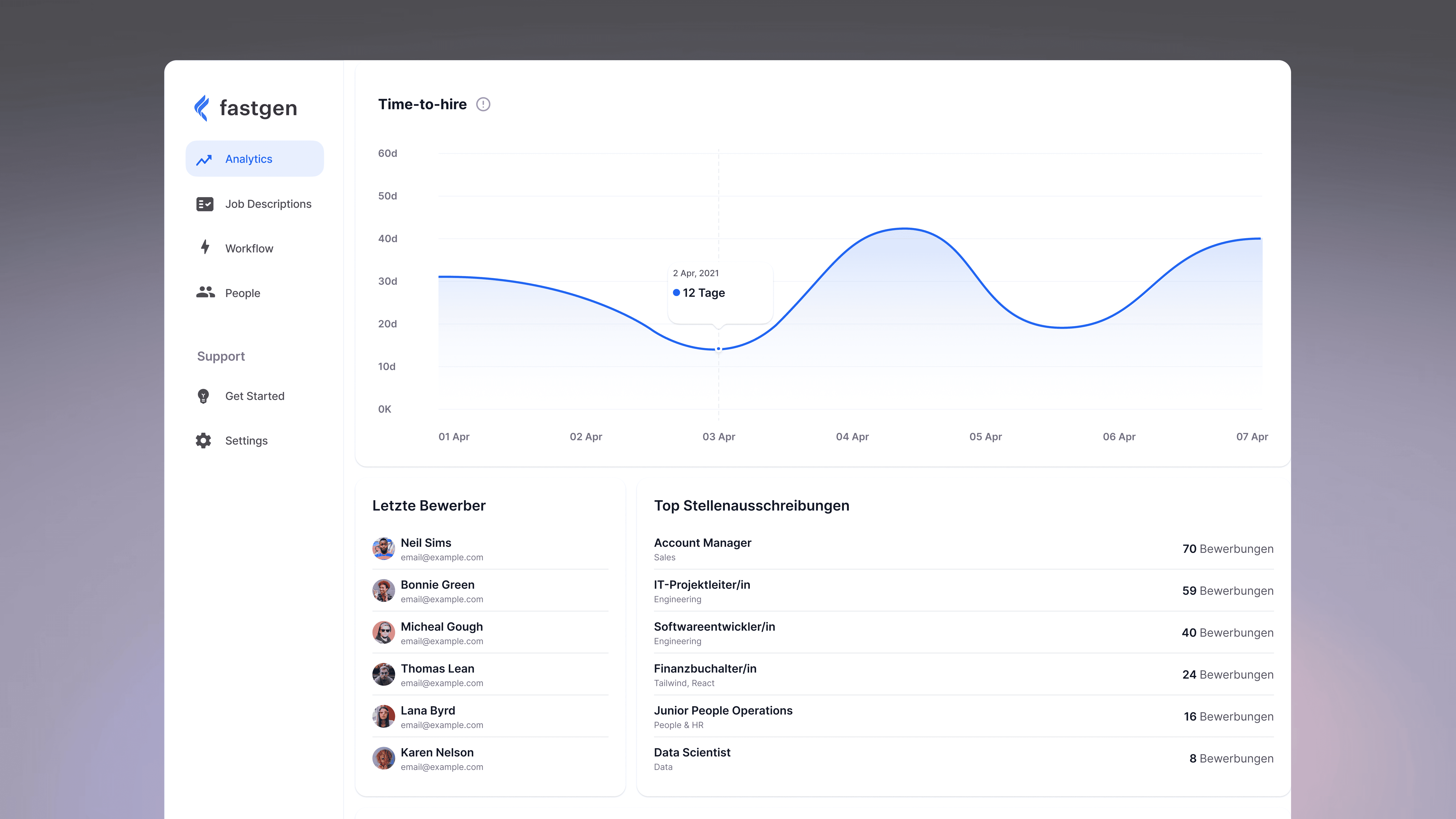Click the Job Descriptions checklist icon
The width and height of the screenshot is (1456, 819).
coord(205,204)
